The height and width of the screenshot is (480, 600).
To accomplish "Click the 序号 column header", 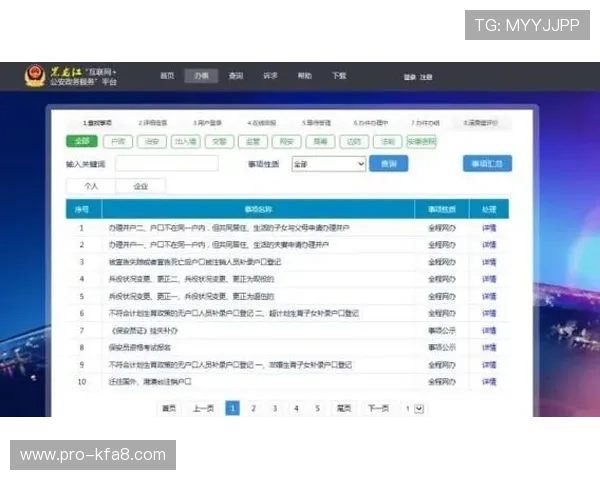I will point(82,209).
